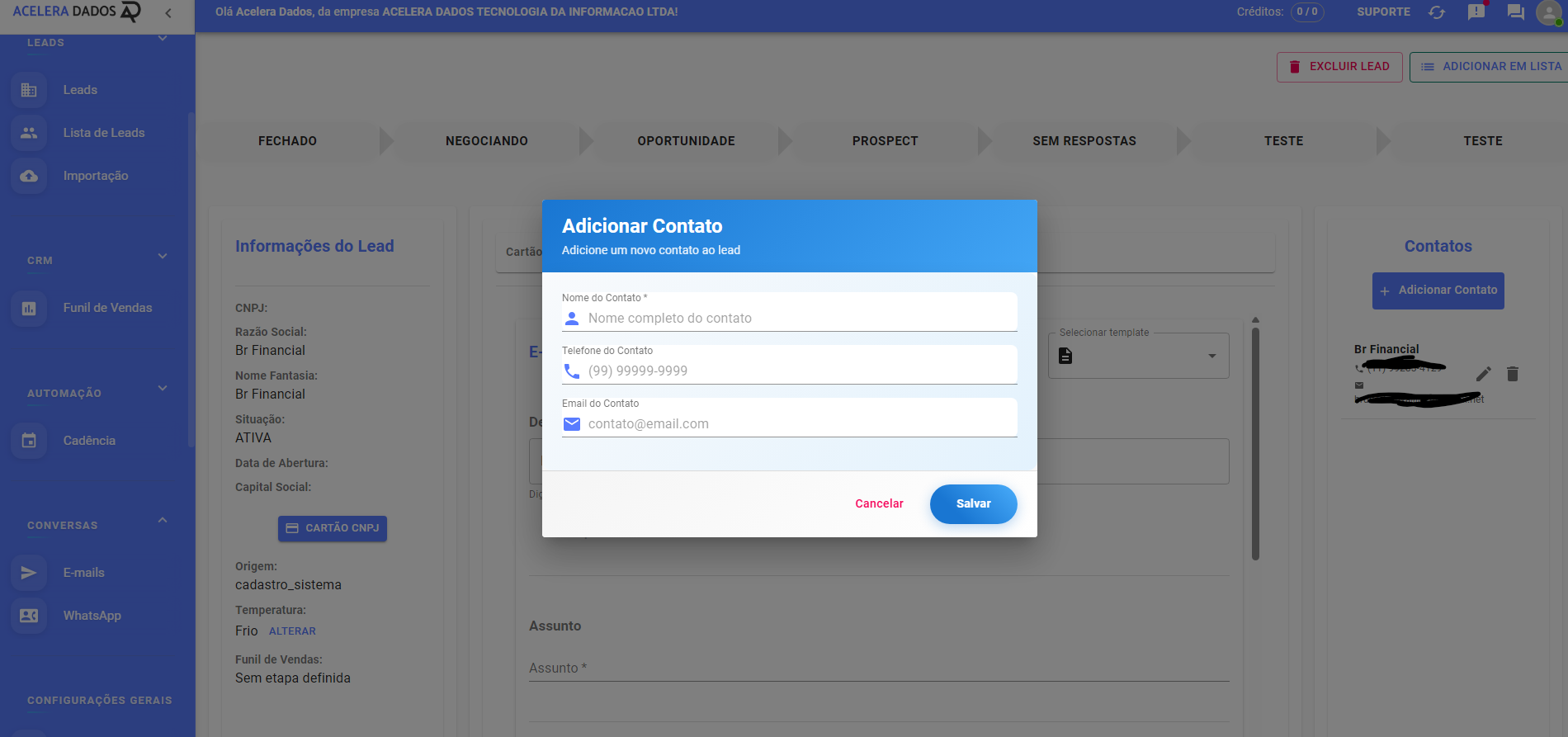
Task: Open the feedback announcement icon
Action: click(x=1476, y=12)
